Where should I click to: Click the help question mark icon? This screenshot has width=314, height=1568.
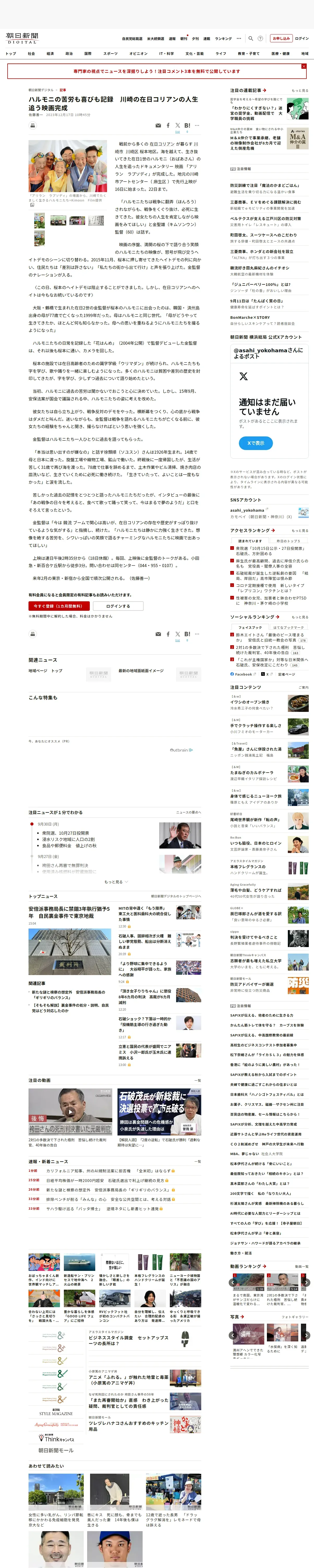[x=260, y=38]
